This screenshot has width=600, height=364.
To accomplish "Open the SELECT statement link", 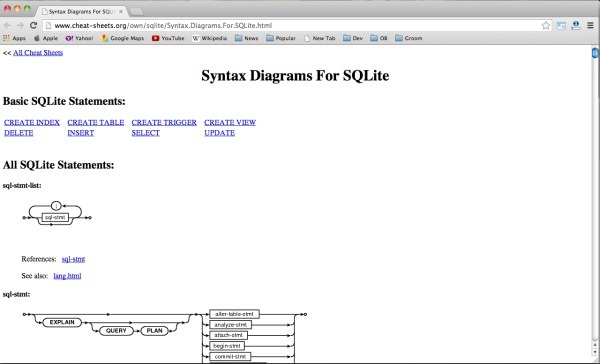I will tap(145, 133).
